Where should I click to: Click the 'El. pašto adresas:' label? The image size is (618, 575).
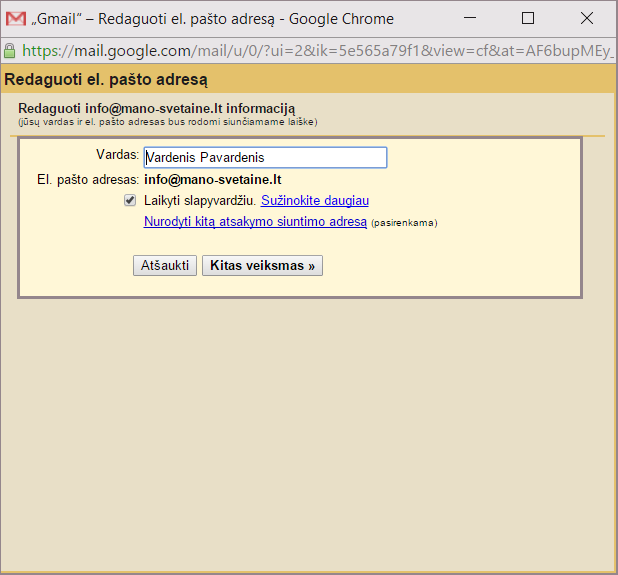[x=88, y=180]
